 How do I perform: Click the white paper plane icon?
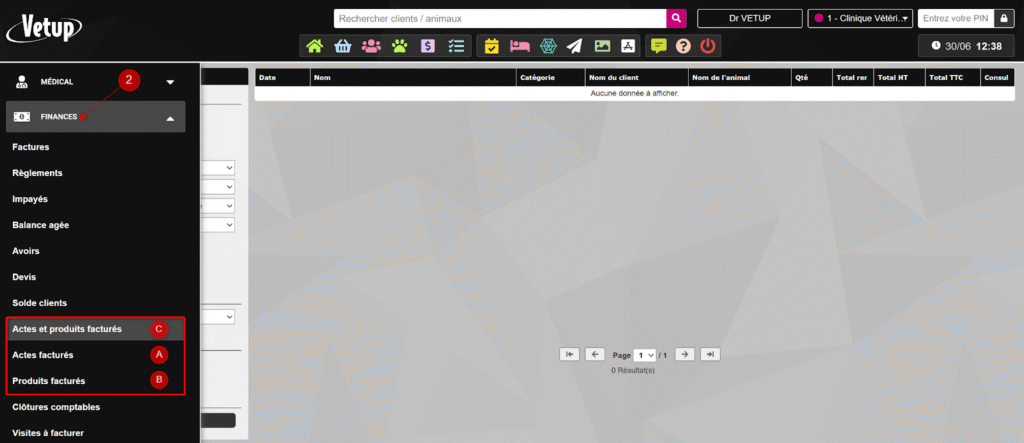574,46
